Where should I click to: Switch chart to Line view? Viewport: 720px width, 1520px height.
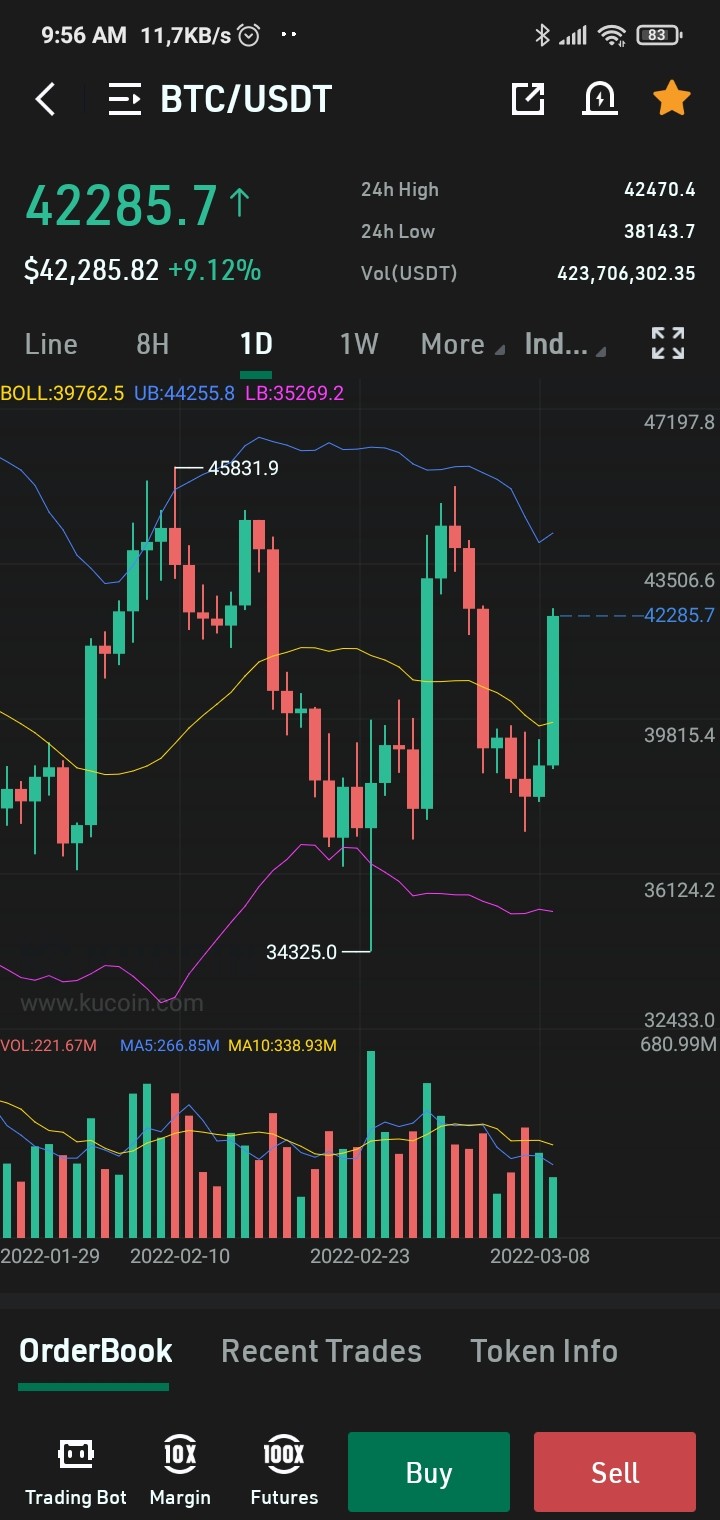click(51, 344)
